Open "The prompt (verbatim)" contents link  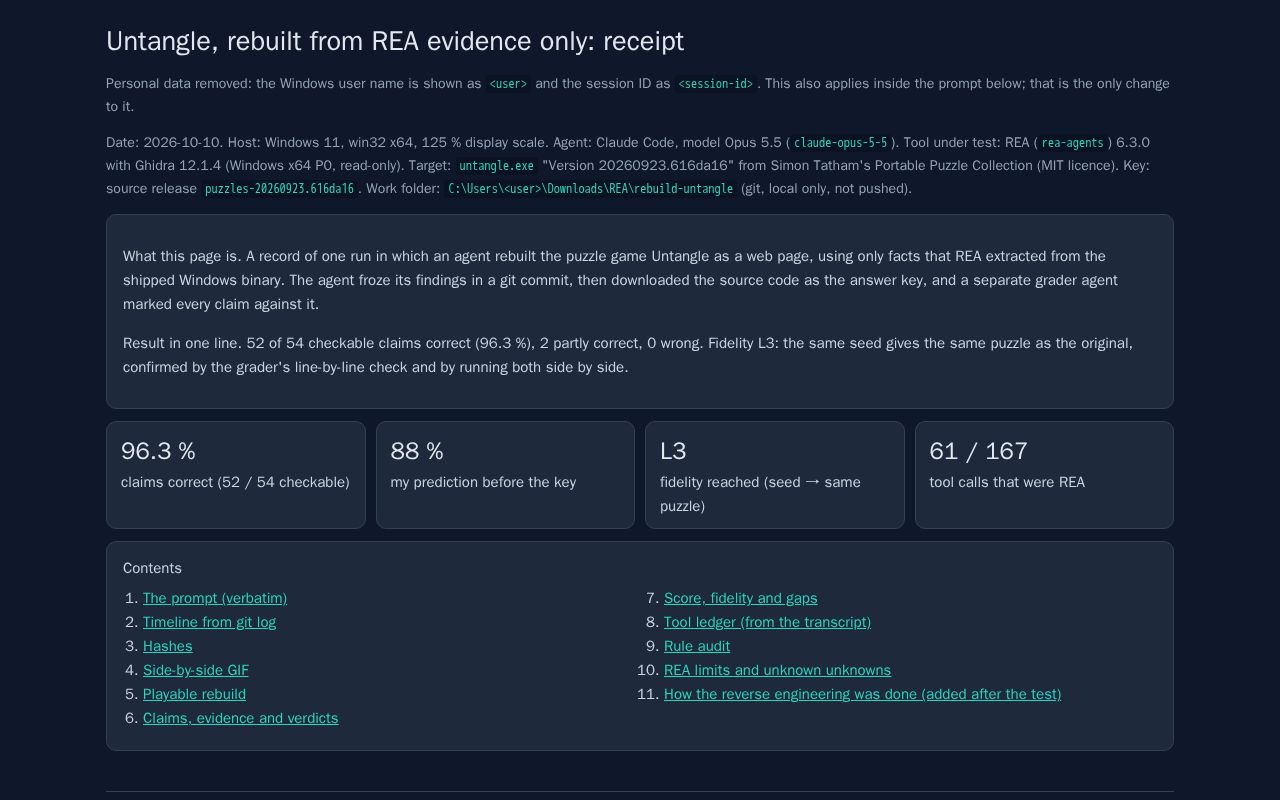(215, 598)
